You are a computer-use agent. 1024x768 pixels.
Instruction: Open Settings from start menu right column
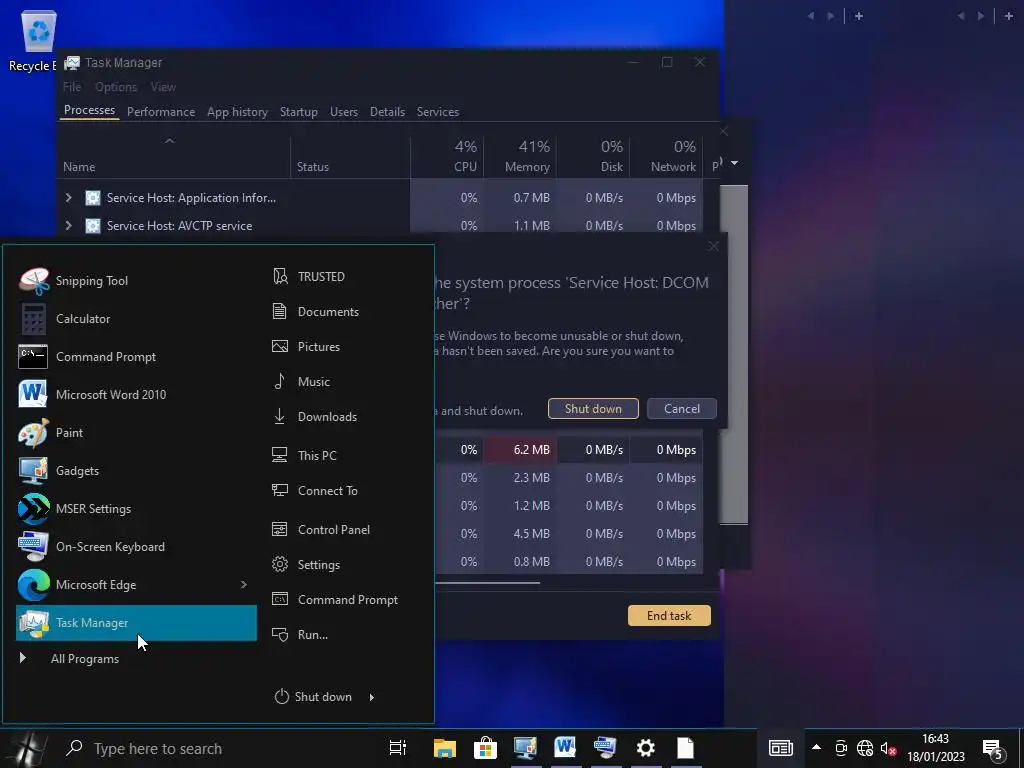pos(306,564)
